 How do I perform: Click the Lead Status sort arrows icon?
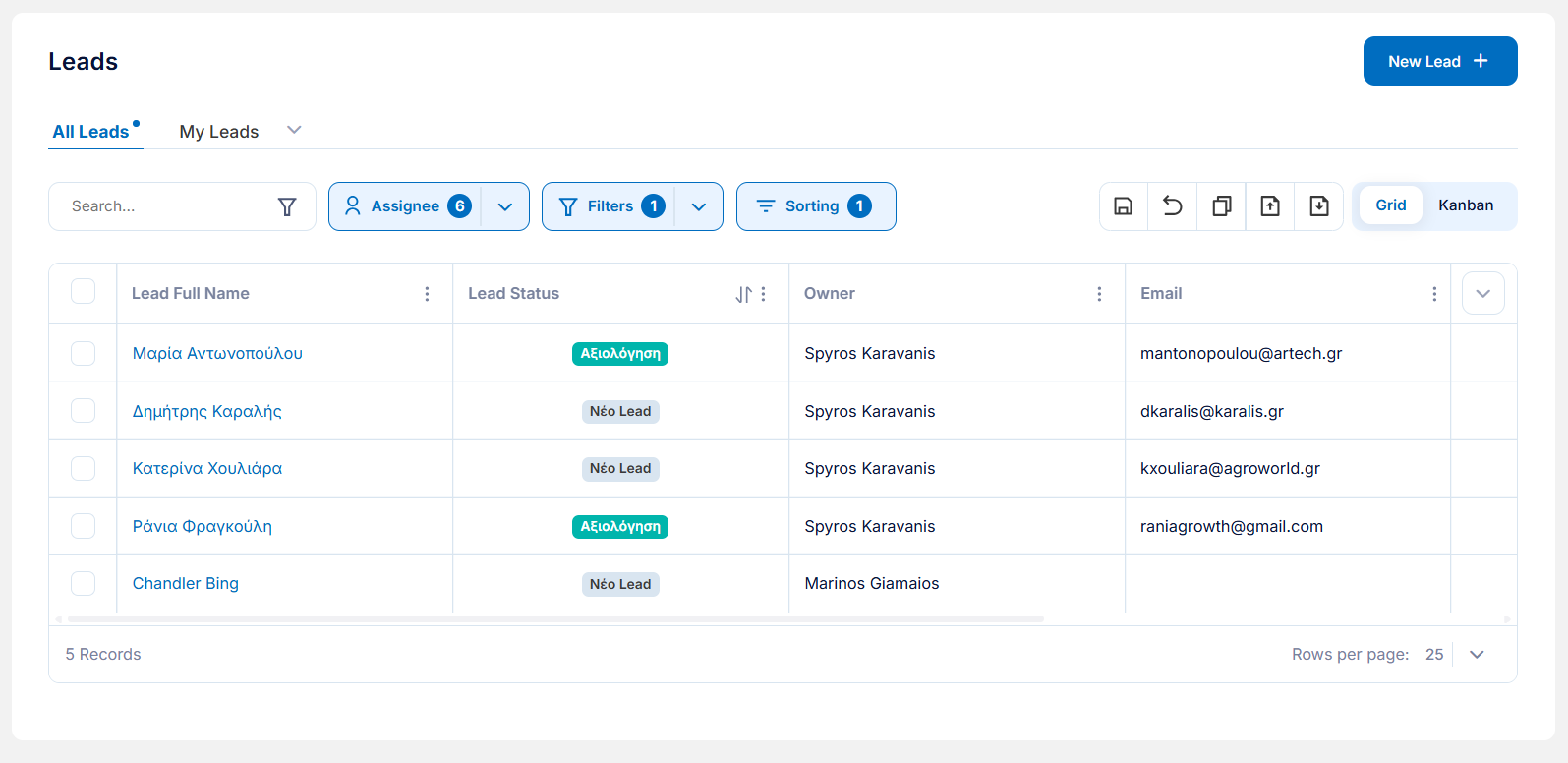743,294
